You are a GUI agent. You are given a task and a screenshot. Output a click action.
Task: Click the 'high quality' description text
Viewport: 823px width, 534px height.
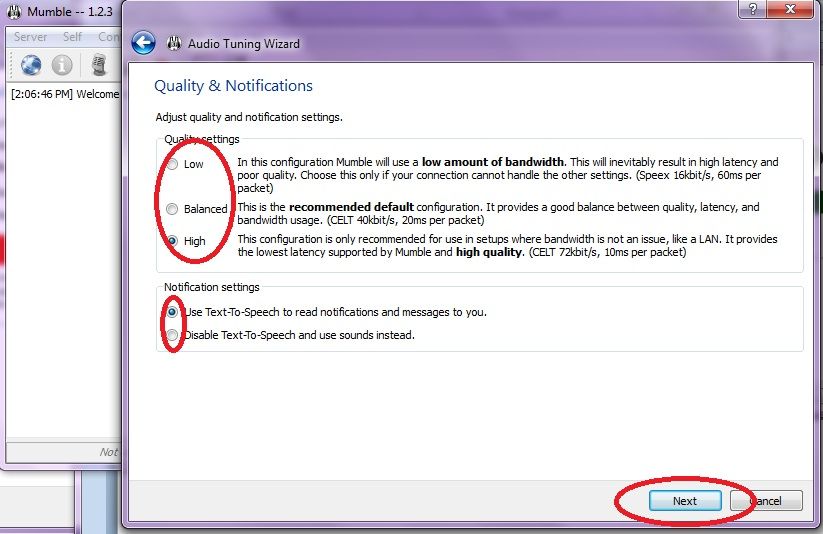tap(489, 252)
